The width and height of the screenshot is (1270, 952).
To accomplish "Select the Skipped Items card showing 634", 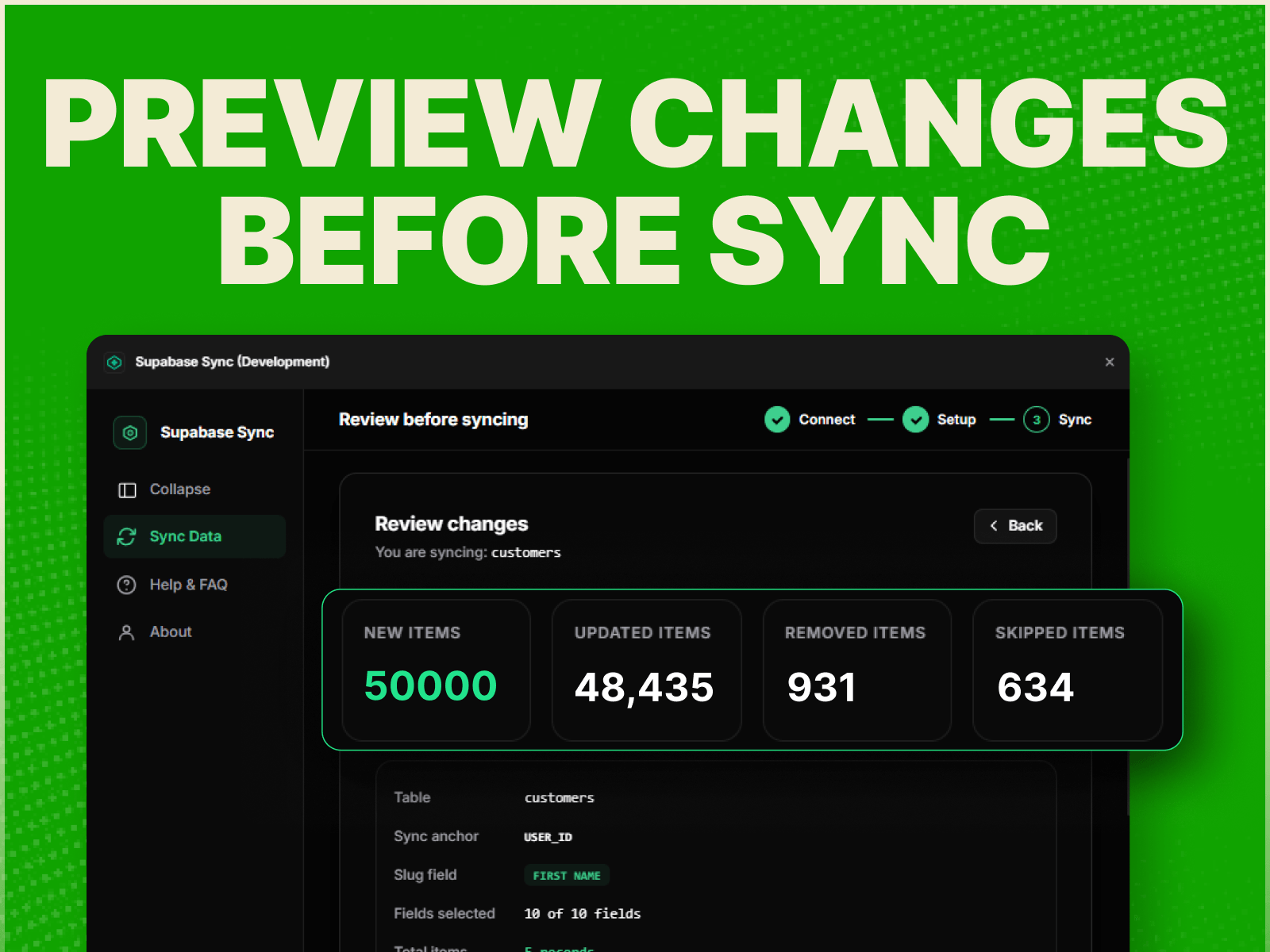I will (1068, 670).
